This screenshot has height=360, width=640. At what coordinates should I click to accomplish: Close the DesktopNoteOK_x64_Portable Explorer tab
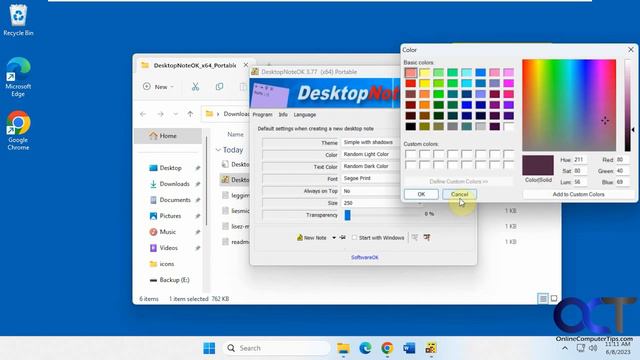pyautogui.click(x=246, y=65)
